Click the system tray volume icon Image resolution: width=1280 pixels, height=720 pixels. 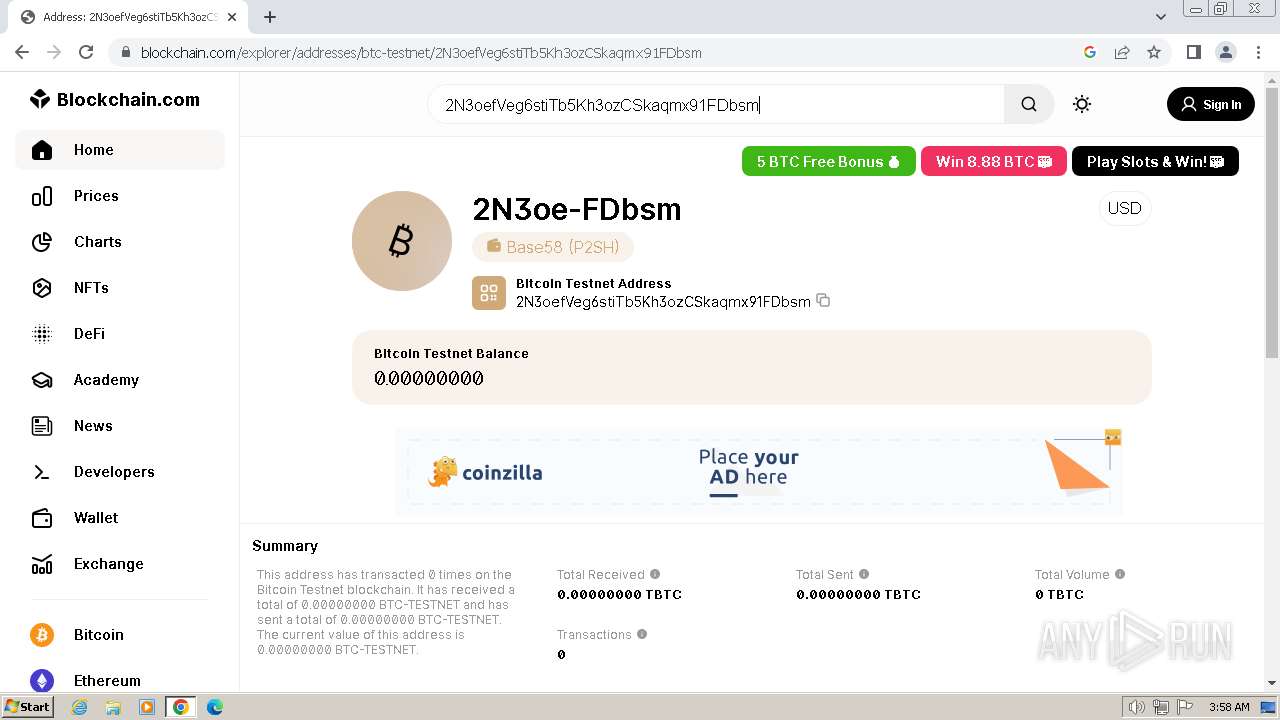coord(1137,707)
